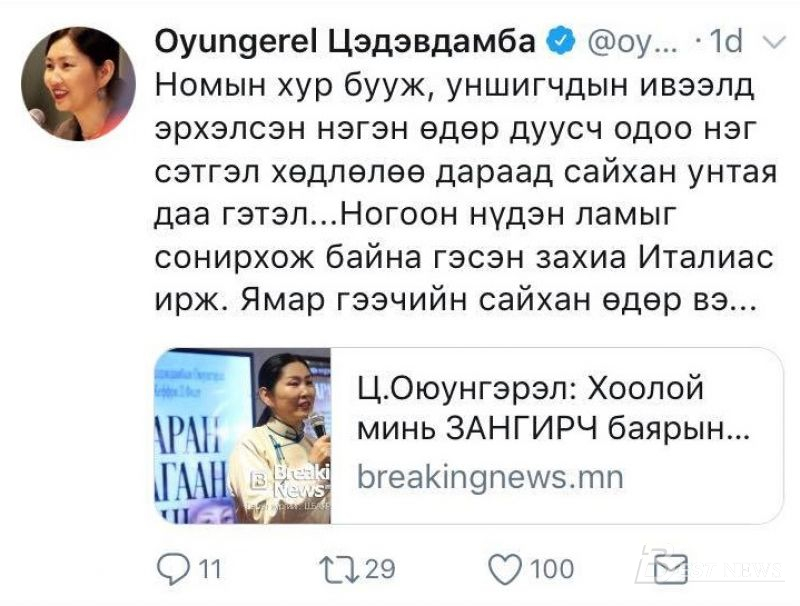Click the tweet text starting Номын хур

pos(466,193)
